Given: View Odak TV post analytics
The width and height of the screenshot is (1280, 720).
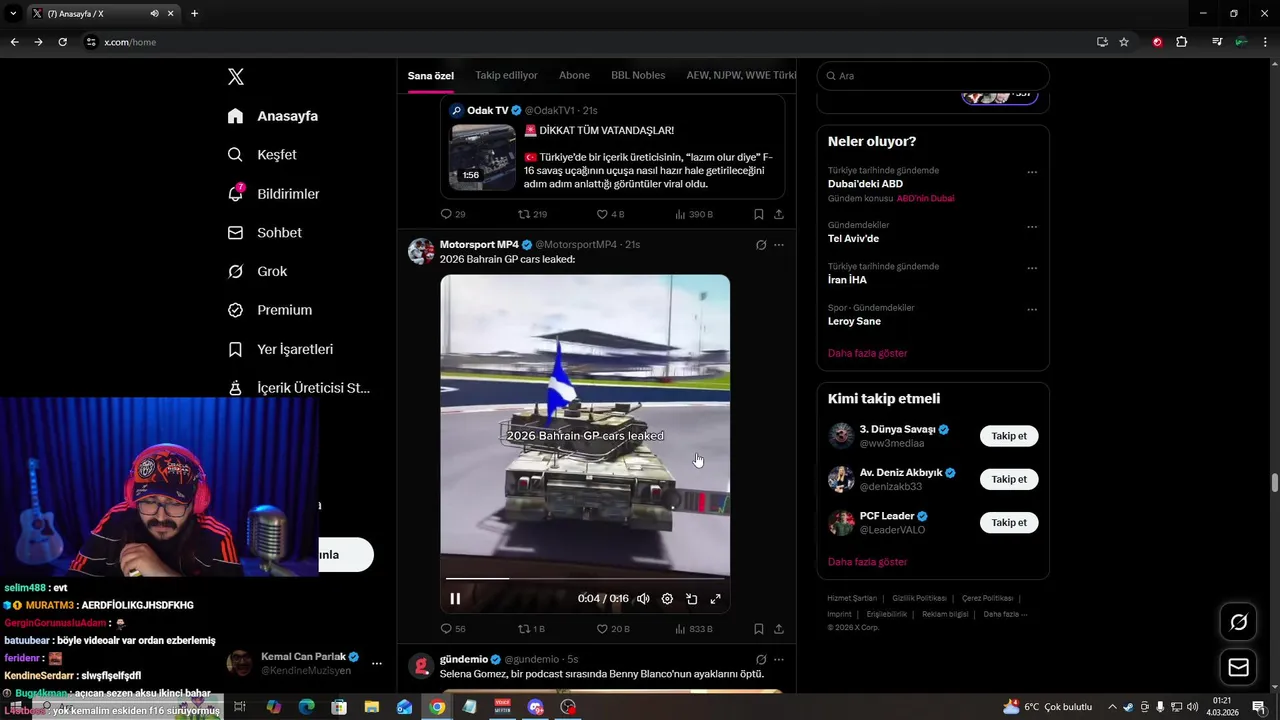Looking at the screenshot, I should [694, 214].
